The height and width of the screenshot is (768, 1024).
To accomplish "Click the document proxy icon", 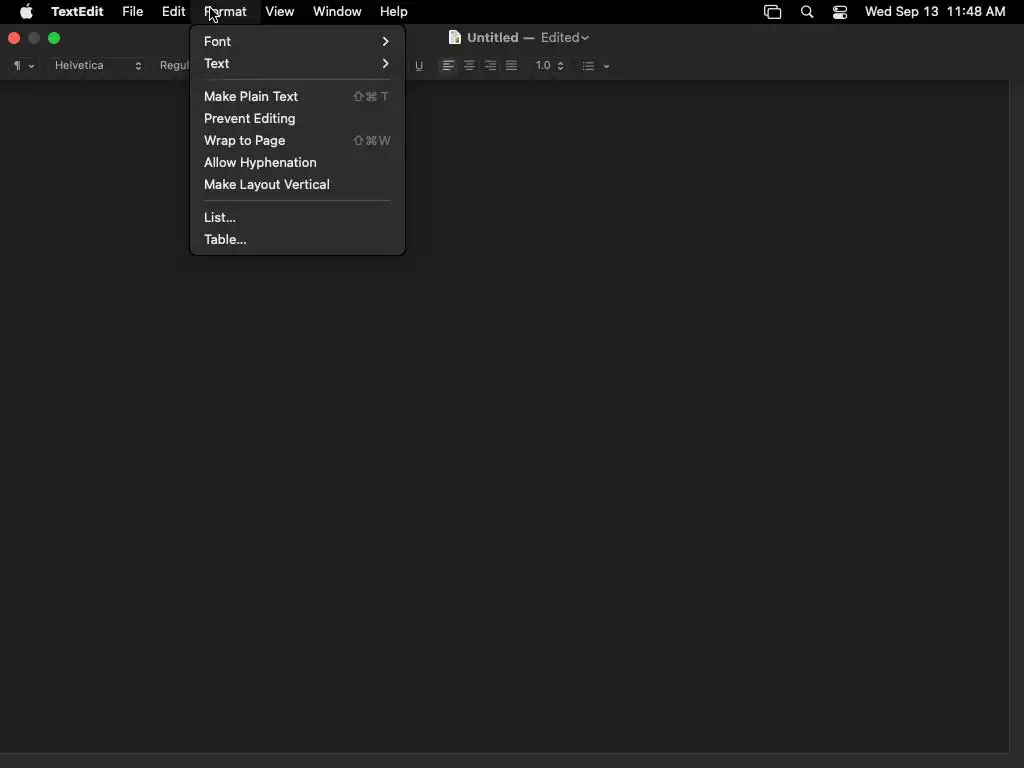I will click(455, 37).
